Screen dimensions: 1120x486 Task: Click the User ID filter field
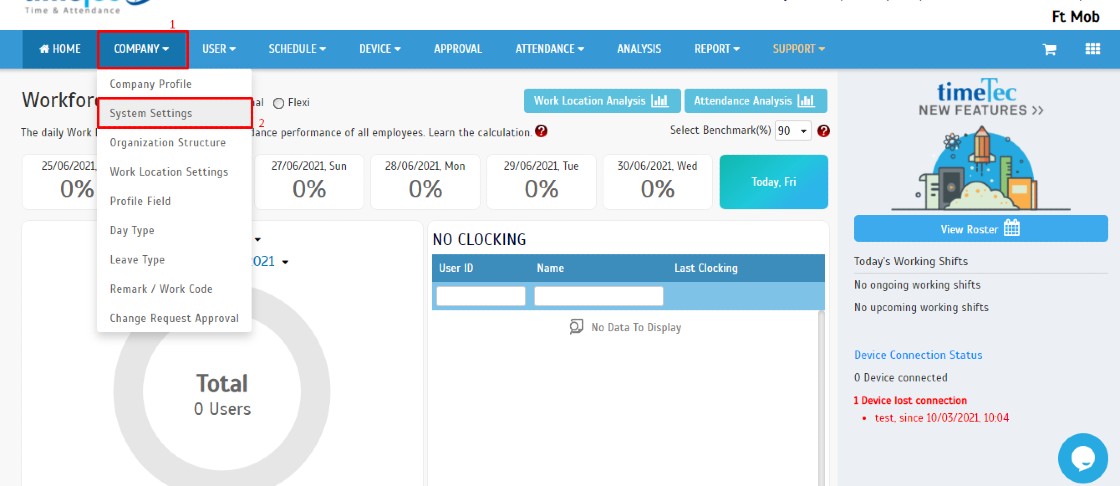tap(481, 296)
